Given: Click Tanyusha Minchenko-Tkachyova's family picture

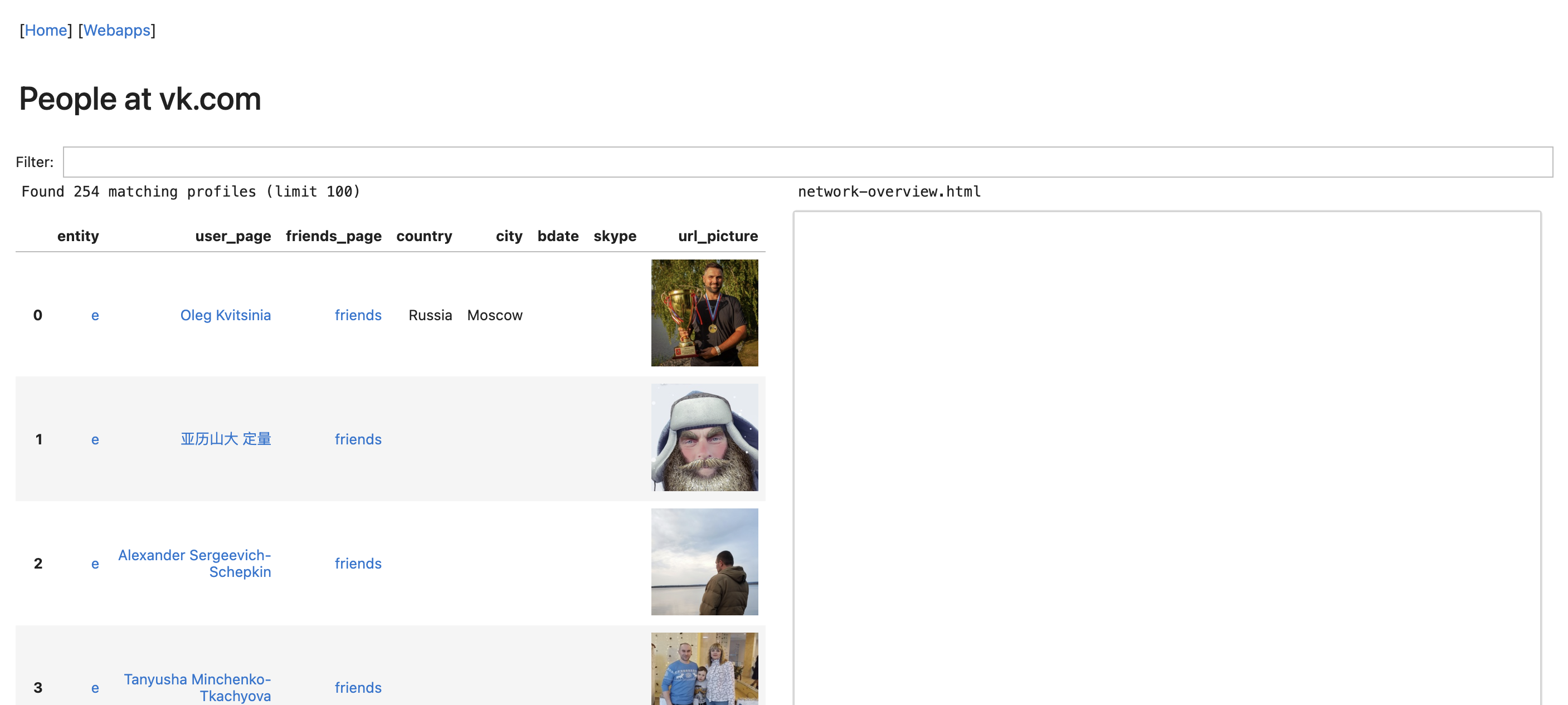Looking at the screenshot, I should point(704,668).
